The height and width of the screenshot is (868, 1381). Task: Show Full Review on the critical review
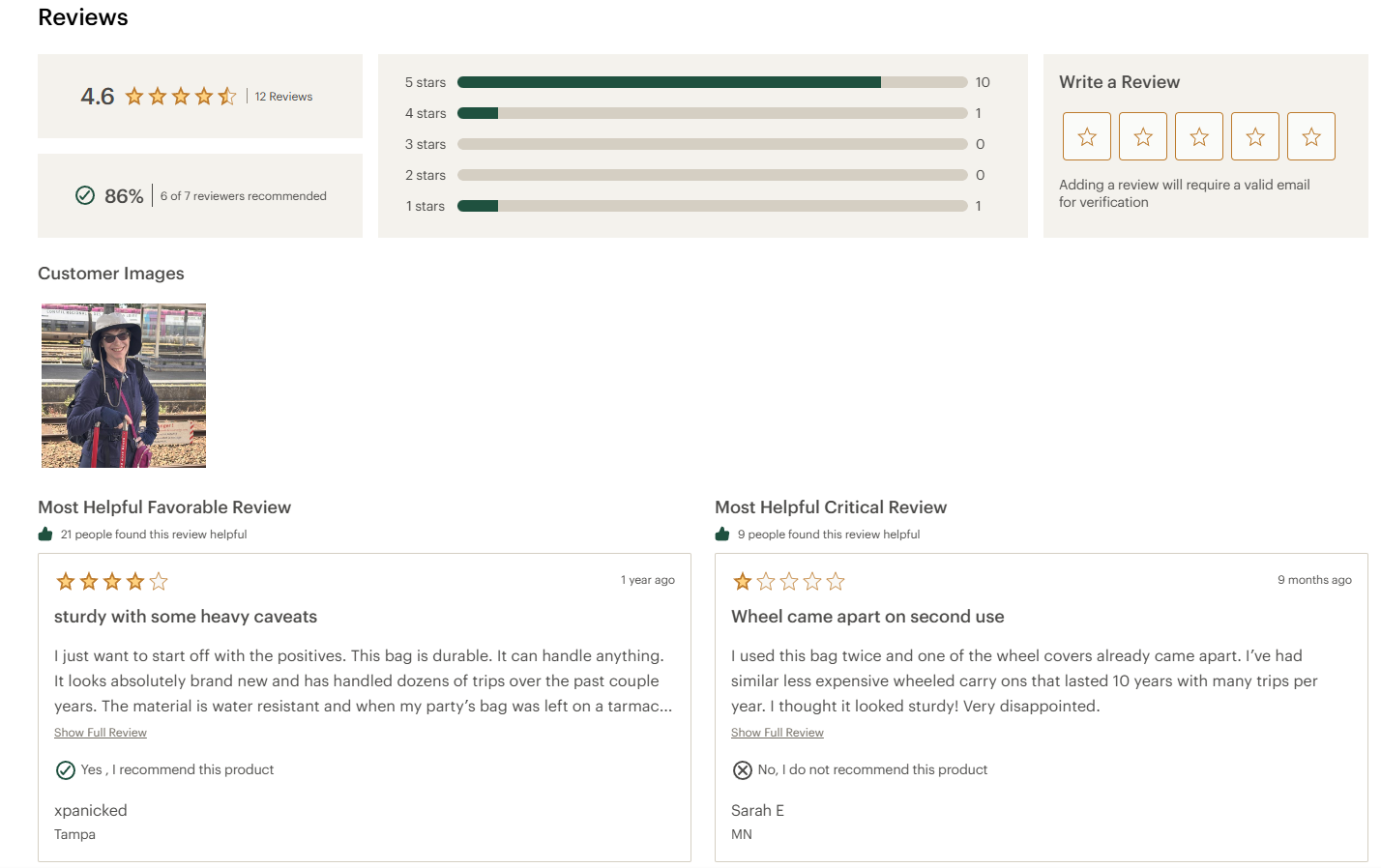[x=777, y=732]
